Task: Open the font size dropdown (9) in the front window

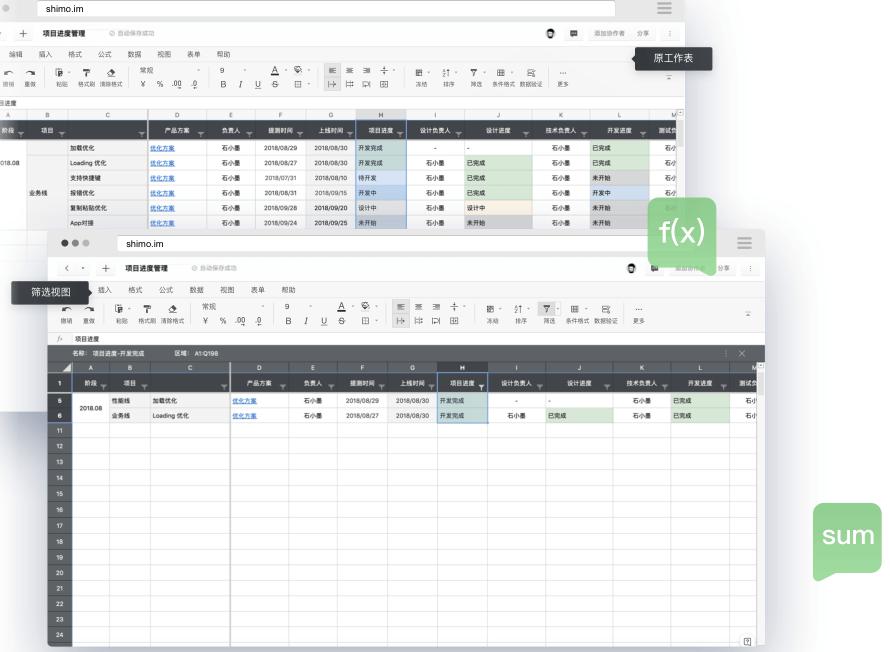Action: [297, 306]
